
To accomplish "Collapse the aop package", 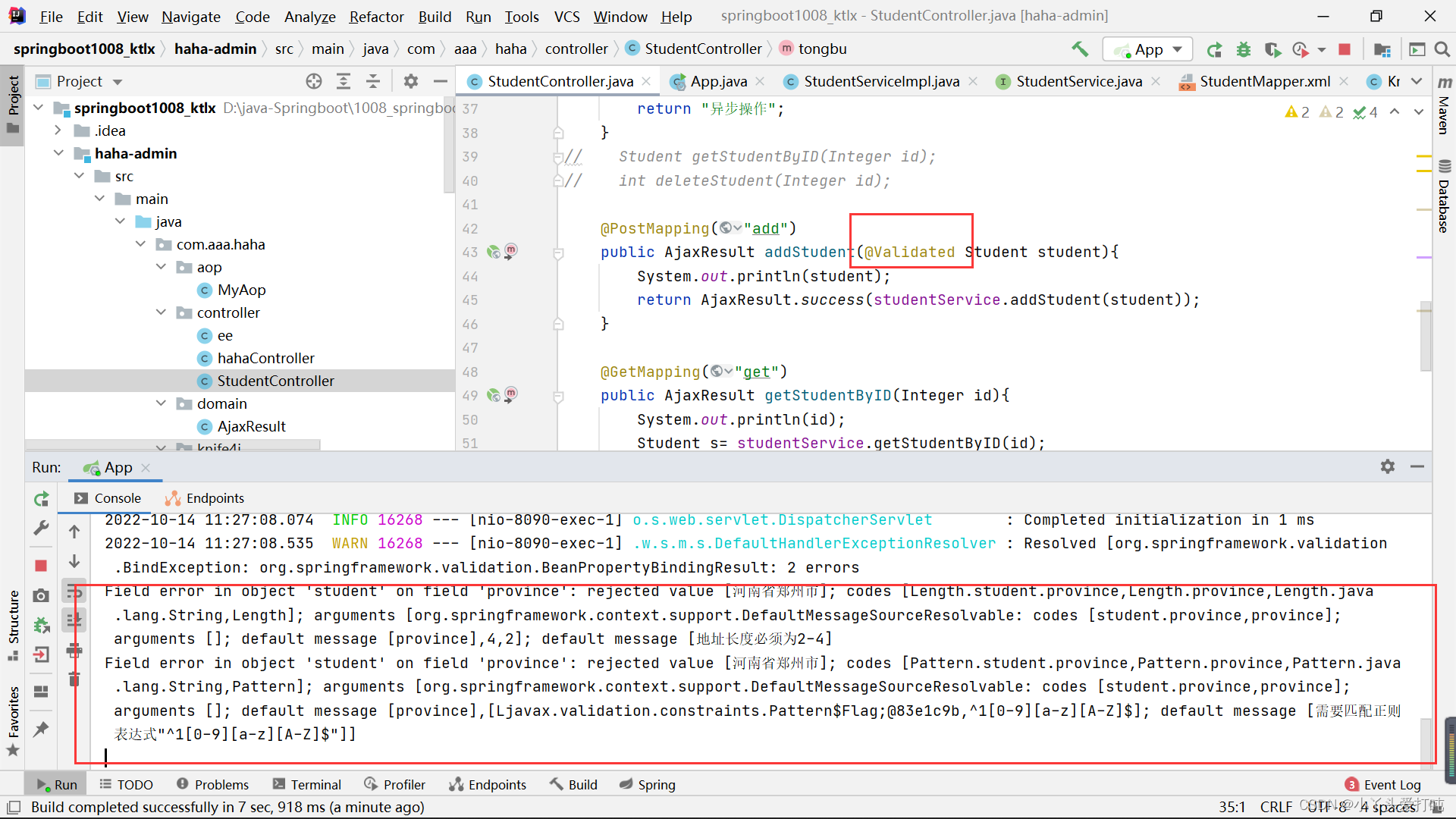I will coord(161,267).
